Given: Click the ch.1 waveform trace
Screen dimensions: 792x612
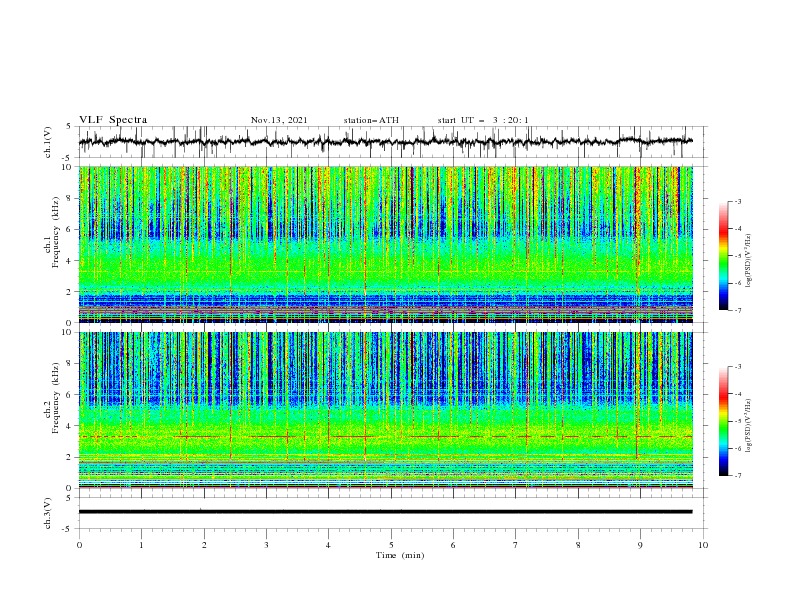Looking at the screenshot, I should coord(386,141).
